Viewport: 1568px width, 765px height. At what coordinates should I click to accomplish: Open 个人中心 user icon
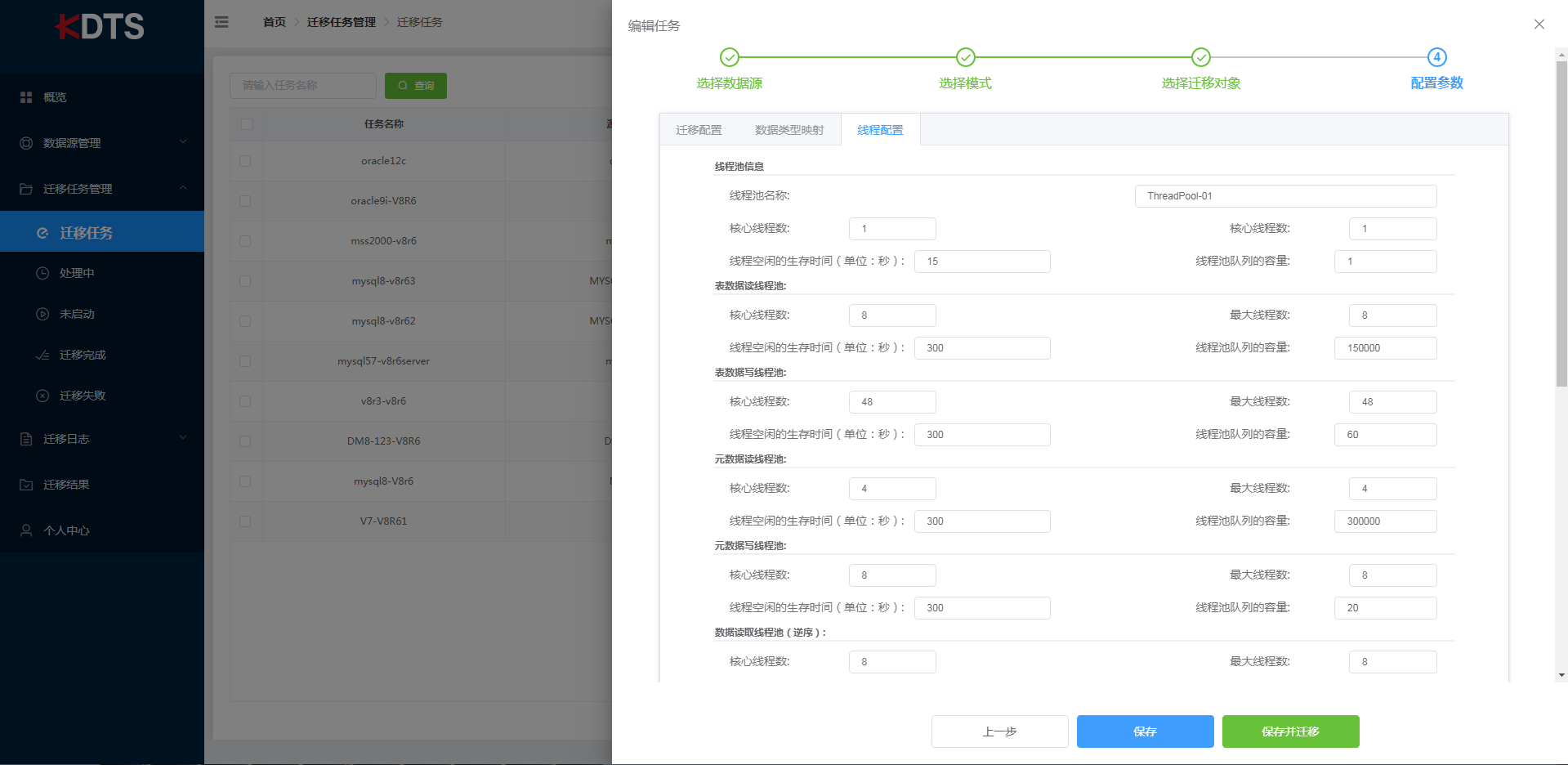pos(26,530)
